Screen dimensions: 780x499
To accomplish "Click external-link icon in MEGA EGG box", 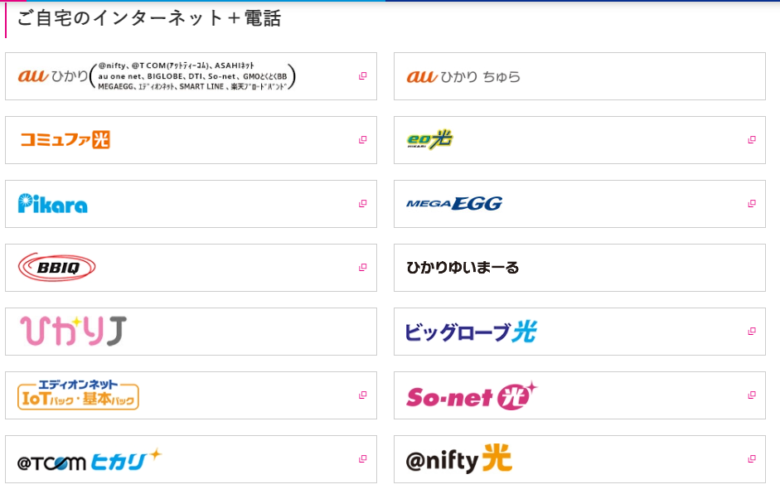I will [751, 204].
